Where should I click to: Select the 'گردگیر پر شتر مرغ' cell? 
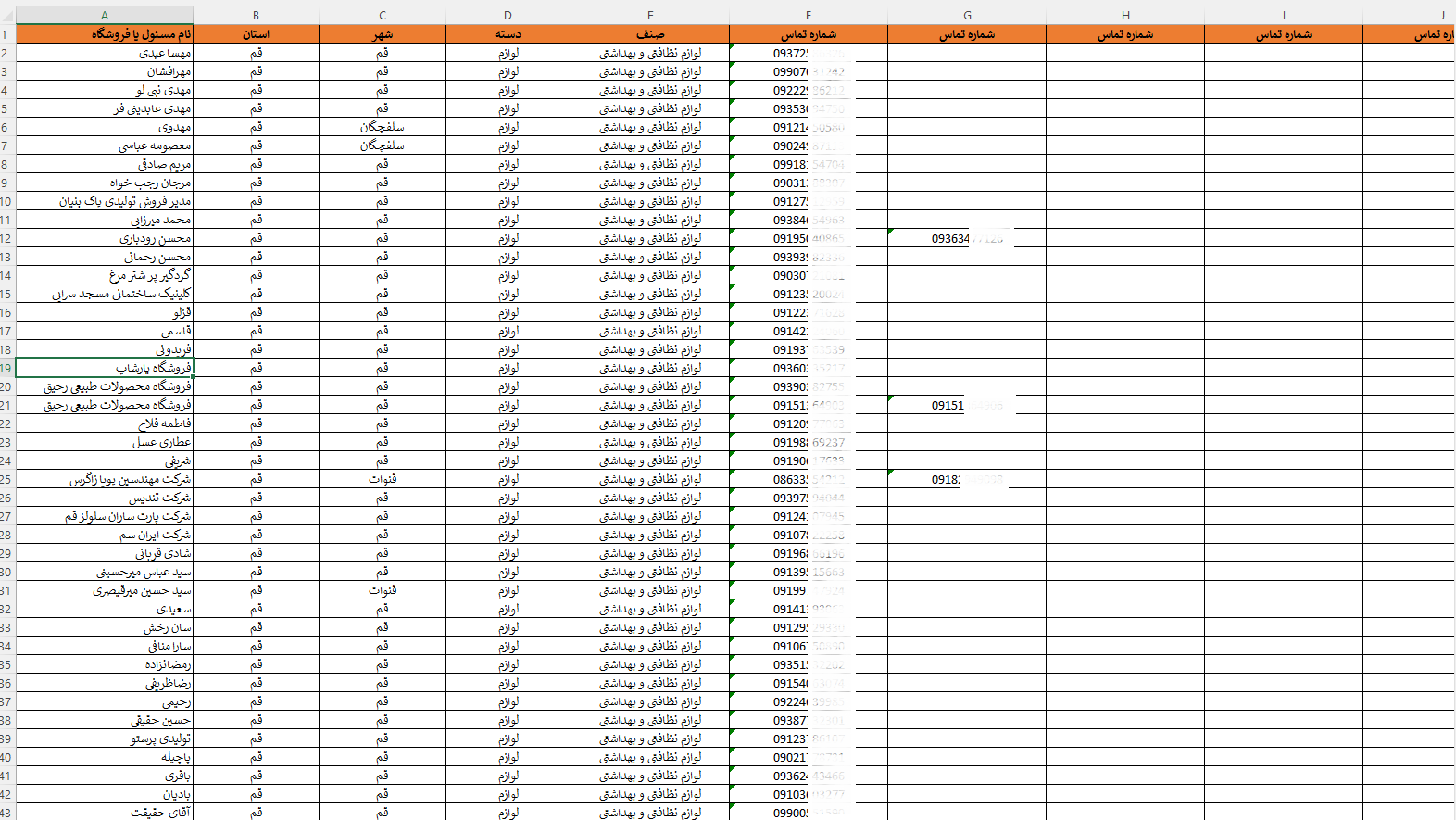(105, 275)
